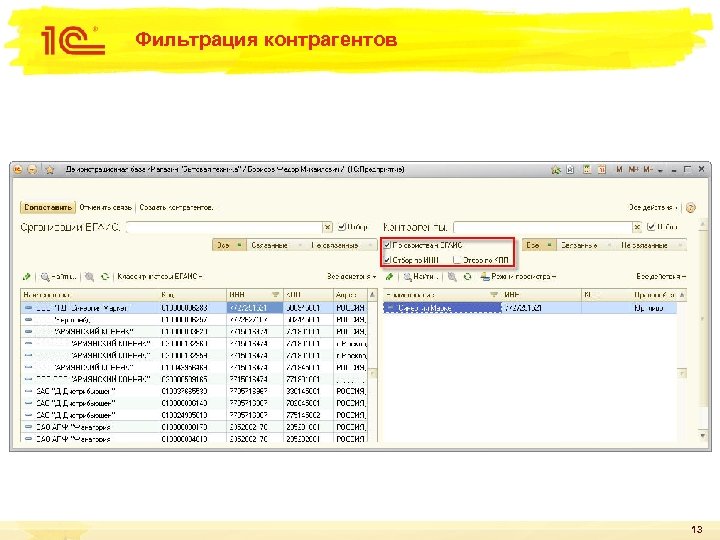Refresh the Организации ЕГАИС list
This screenshot has height=540, width=720.
click(105, 277)
